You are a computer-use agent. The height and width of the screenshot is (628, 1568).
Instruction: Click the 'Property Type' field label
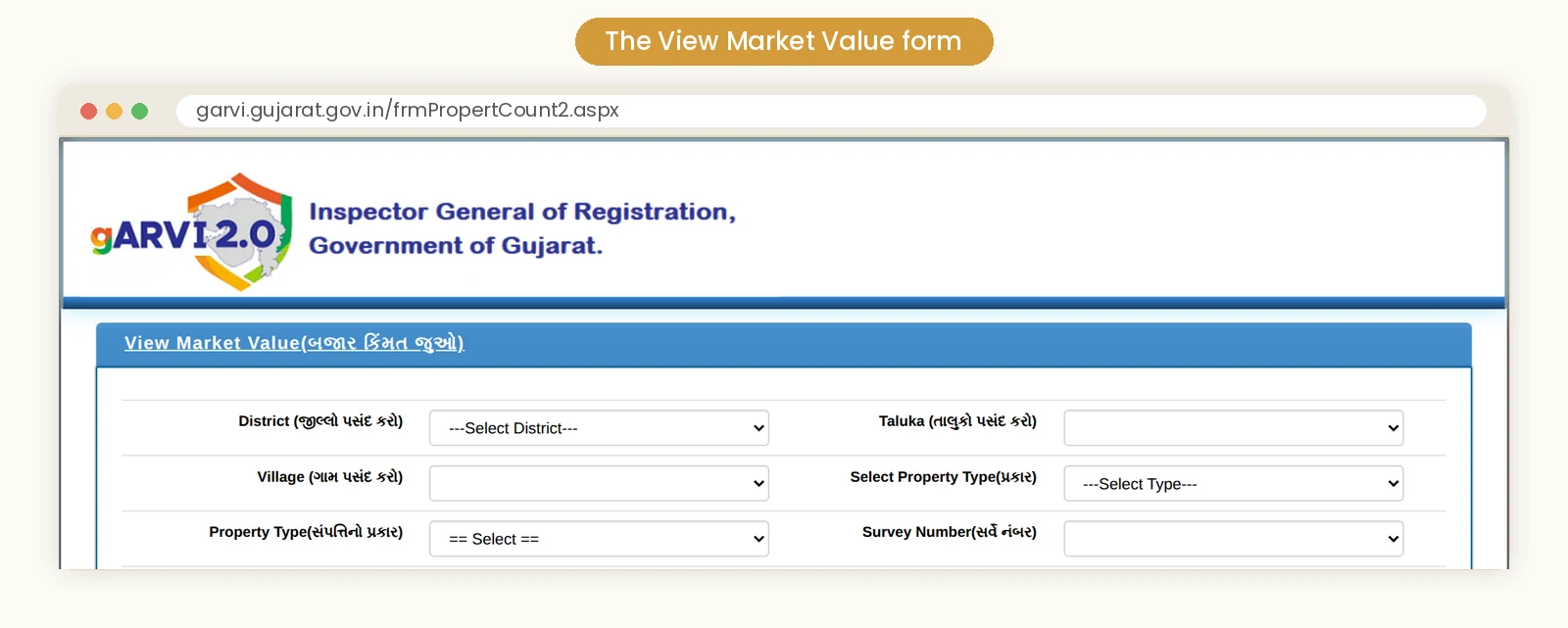coord(306,532)
